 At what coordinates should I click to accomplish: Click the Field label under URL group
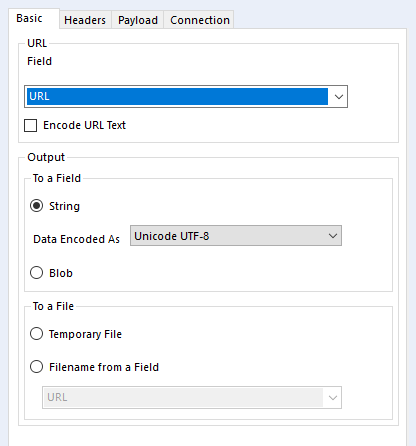click(39, 61)
